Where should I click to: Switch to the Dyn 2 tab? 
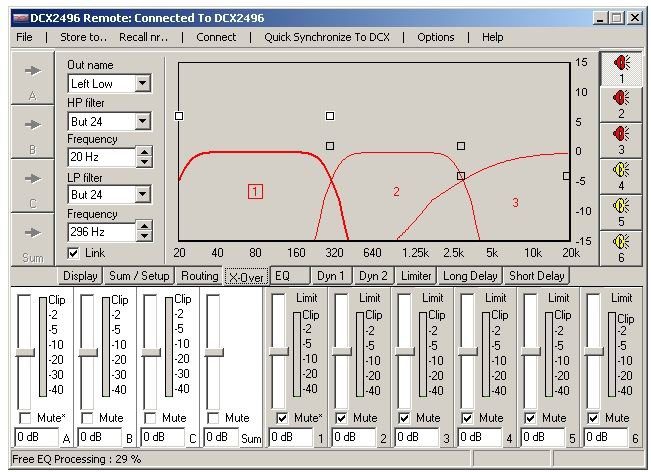coord(373,276)
